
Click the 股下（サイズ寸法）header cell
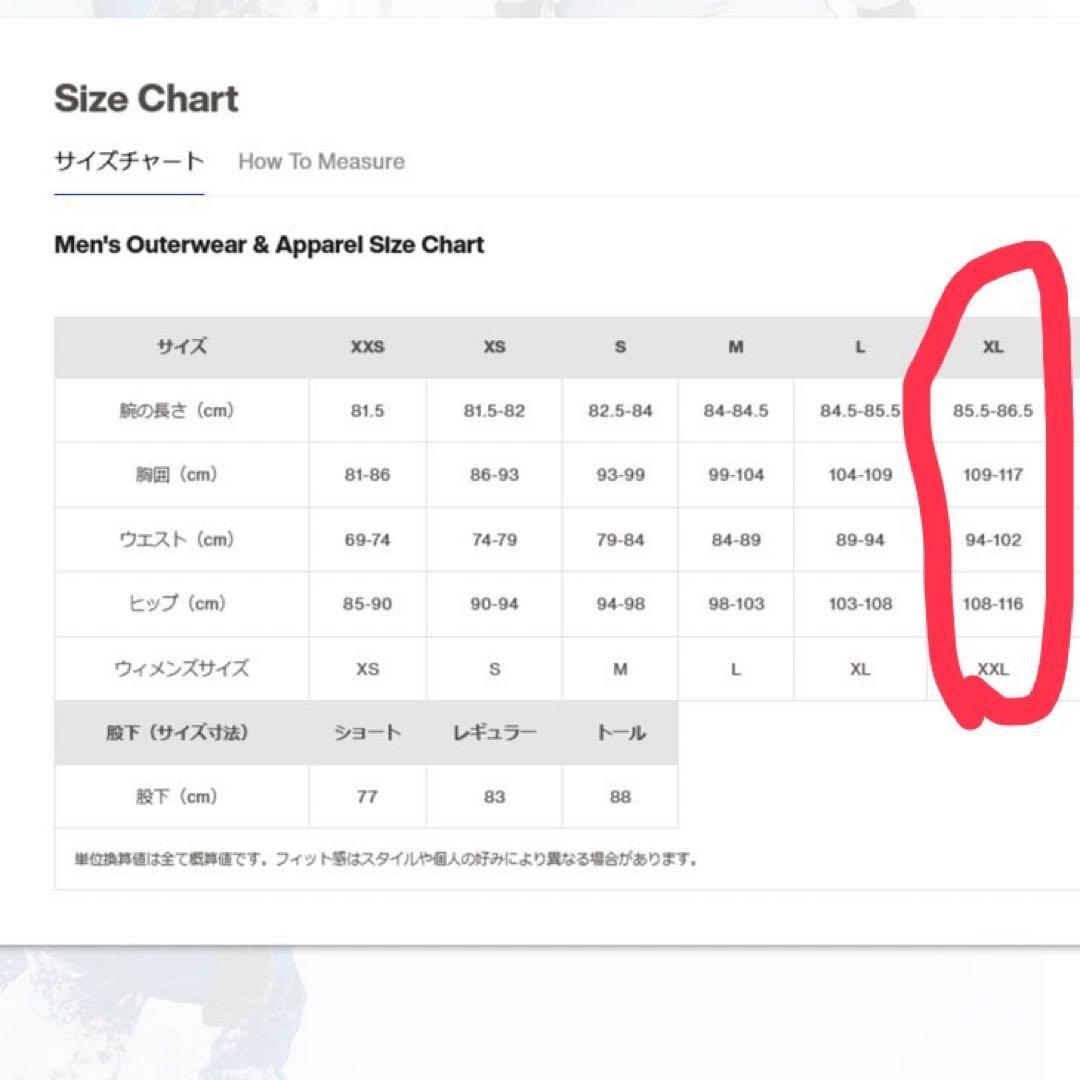[182, 733]
